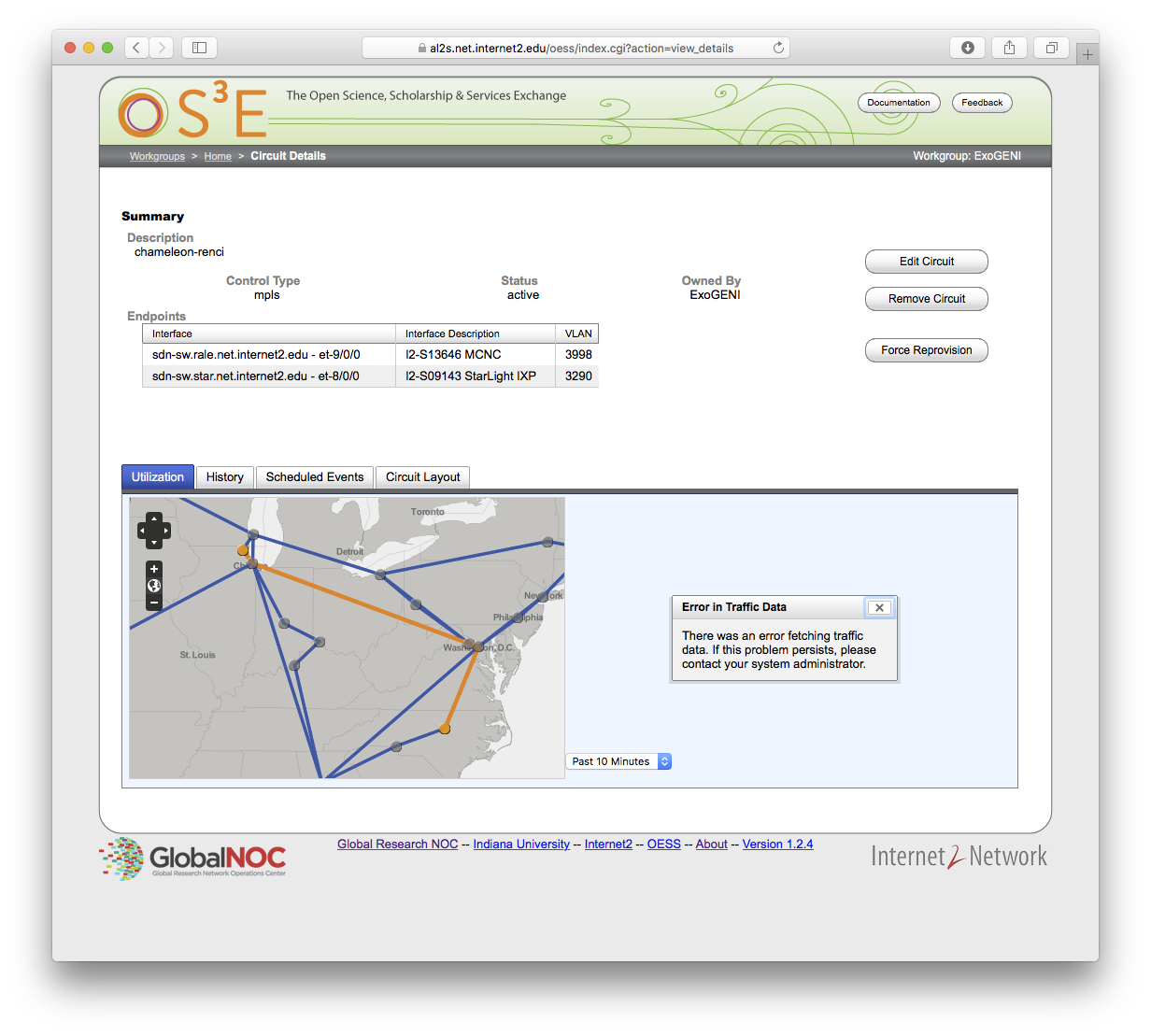Open the Indiana University link
Screen dimensions: 1151x1036
[x=521, y=844]
